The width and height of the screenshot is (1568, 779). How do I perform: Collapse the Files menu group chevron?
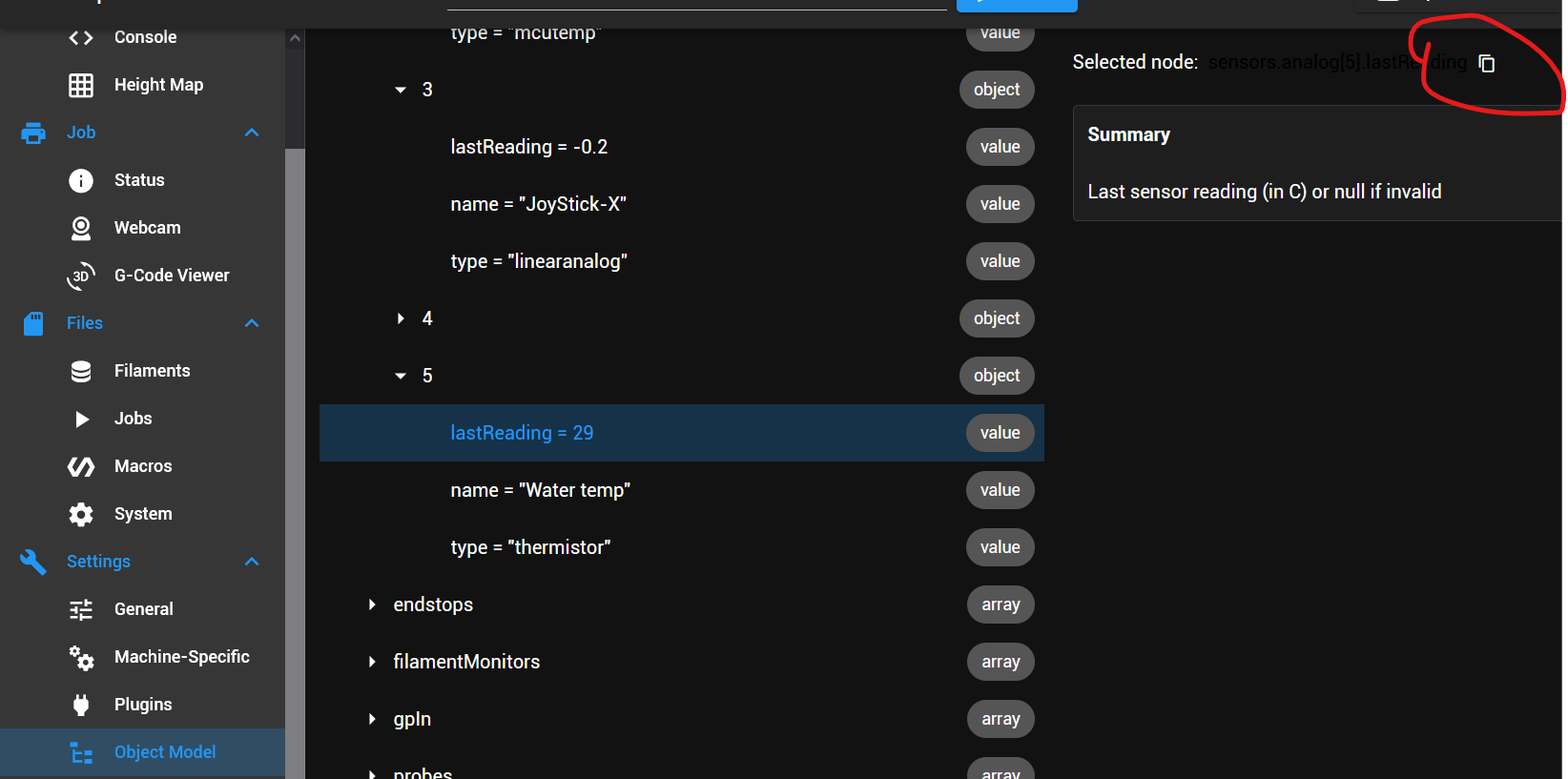tap(252, 323)
